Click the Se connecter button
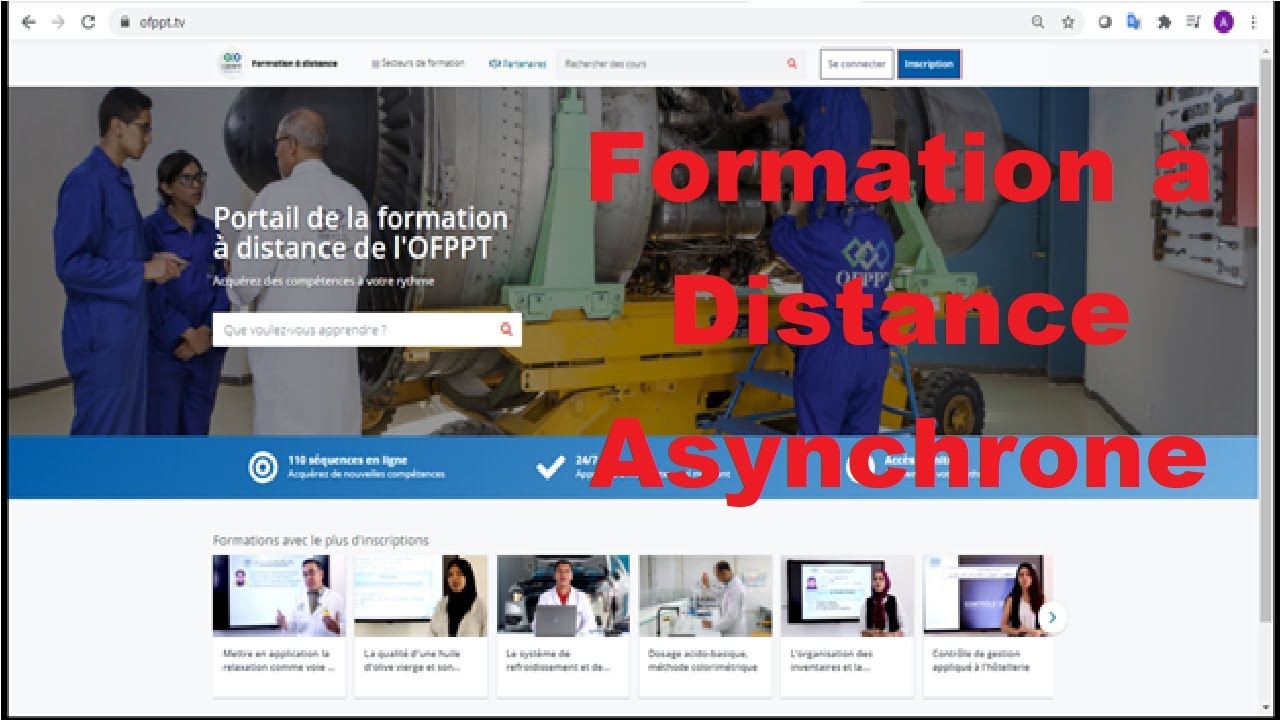The width and height of the screenshot is (1280, 720). pos(857,64)
